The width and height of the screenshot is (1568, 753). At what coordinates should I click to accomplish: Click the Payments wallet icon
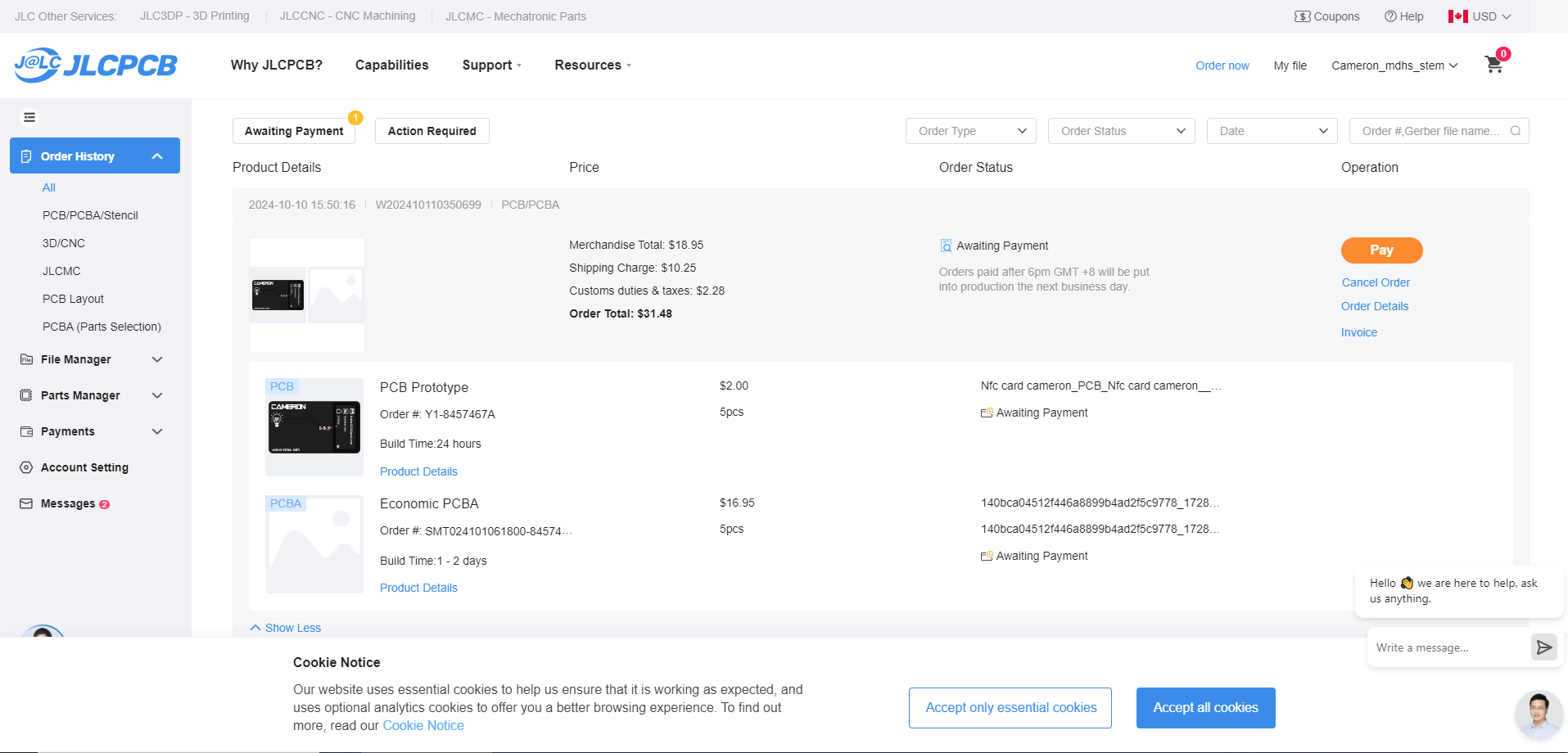tap(26, 431)
